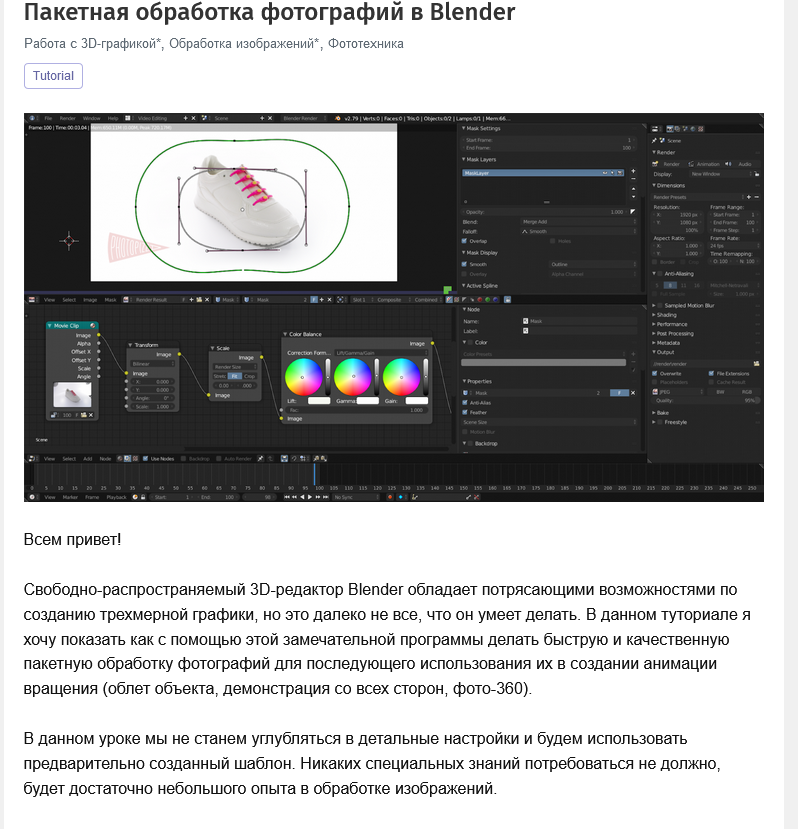Click the invert opacity icon beside Opacity
Screen dimensions: 798x829
633,211
